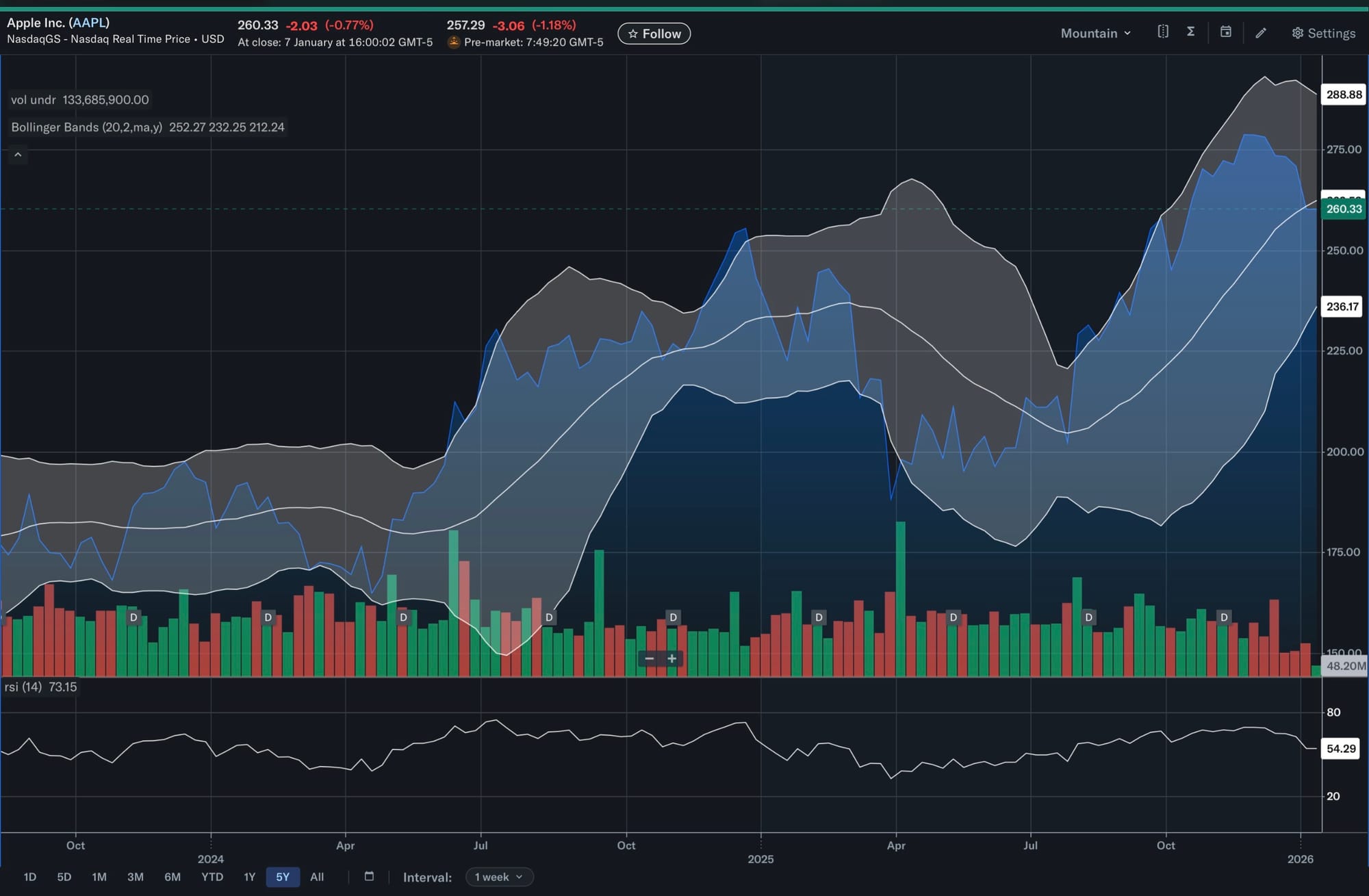This screenshot has height=896, width=1369.
Task: Click the custom date range calendar icon
Action: [x=369, y=877]
